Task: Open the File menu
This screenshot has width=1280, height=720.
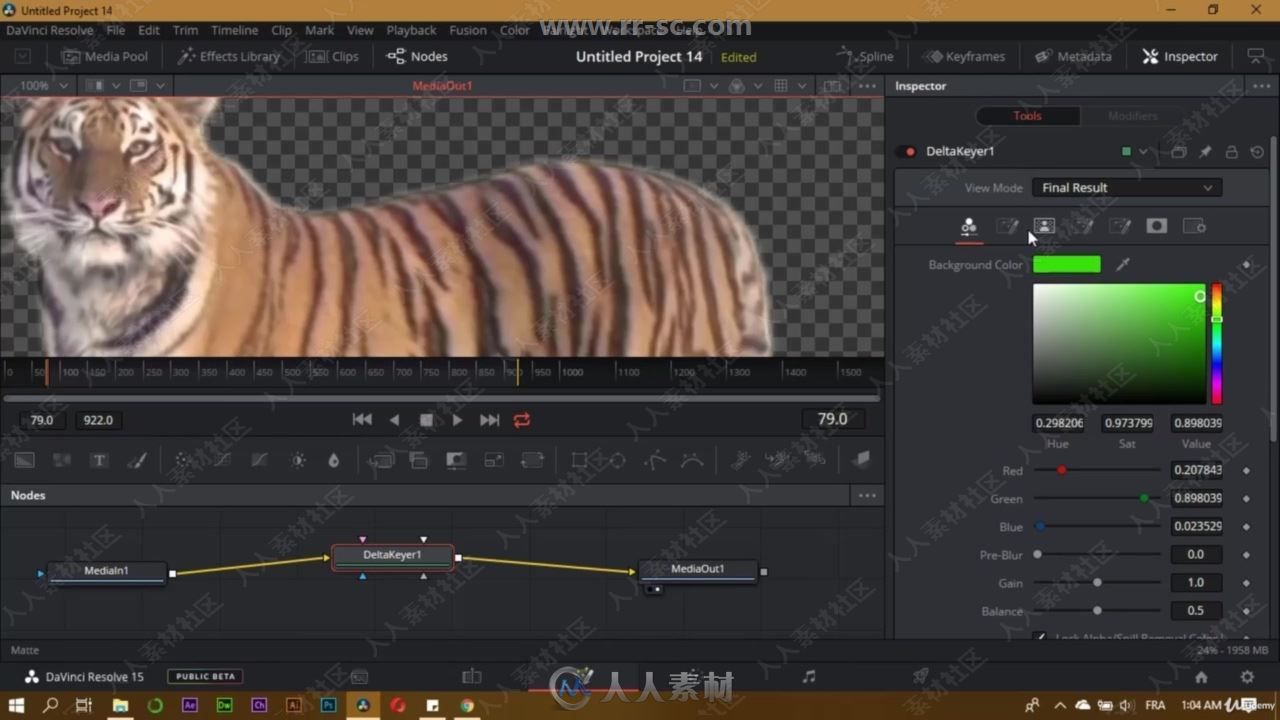Action: coord(116,30)
